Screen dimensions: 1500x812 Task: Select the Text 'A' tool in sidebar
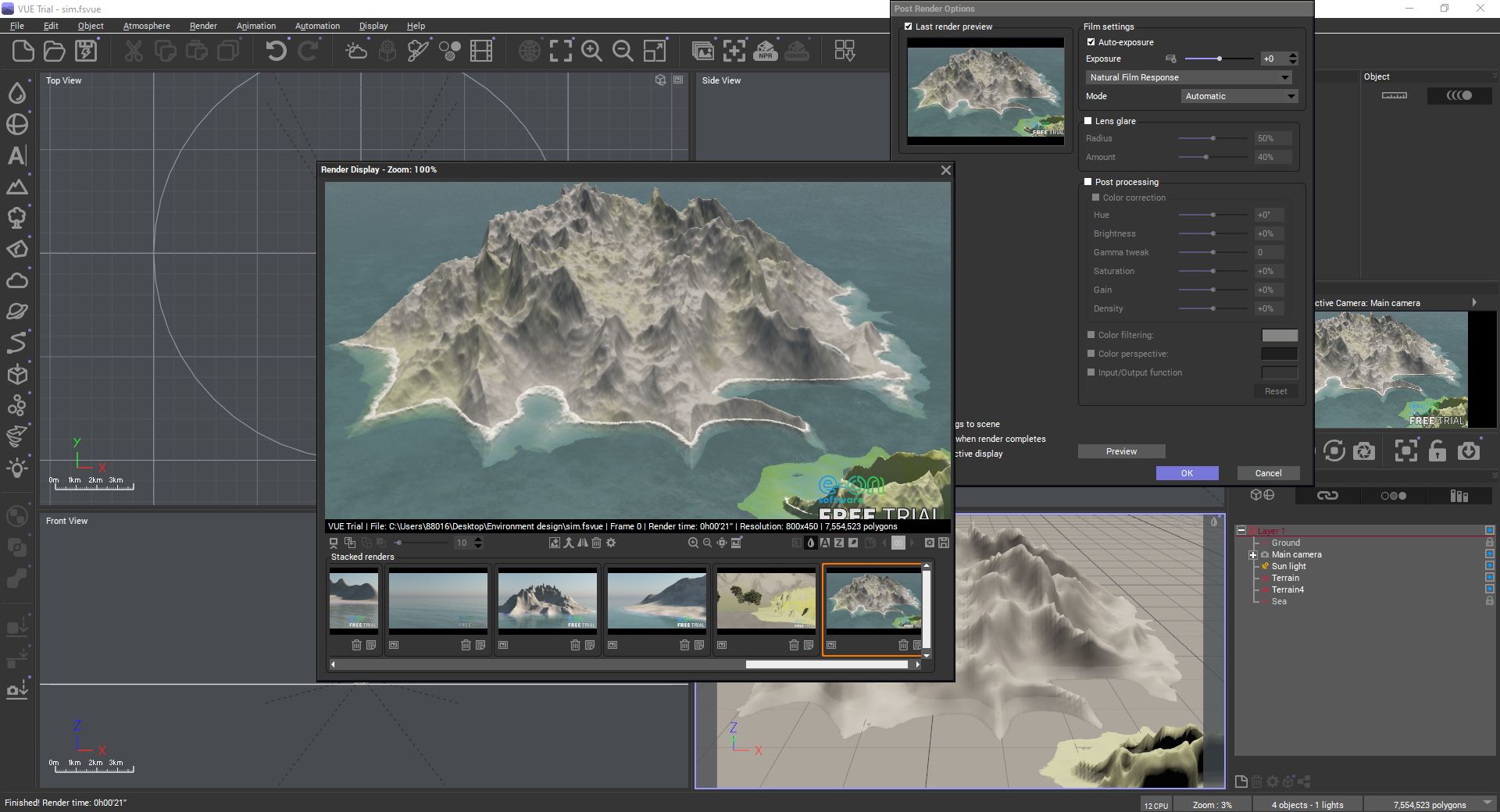(17, 155)
